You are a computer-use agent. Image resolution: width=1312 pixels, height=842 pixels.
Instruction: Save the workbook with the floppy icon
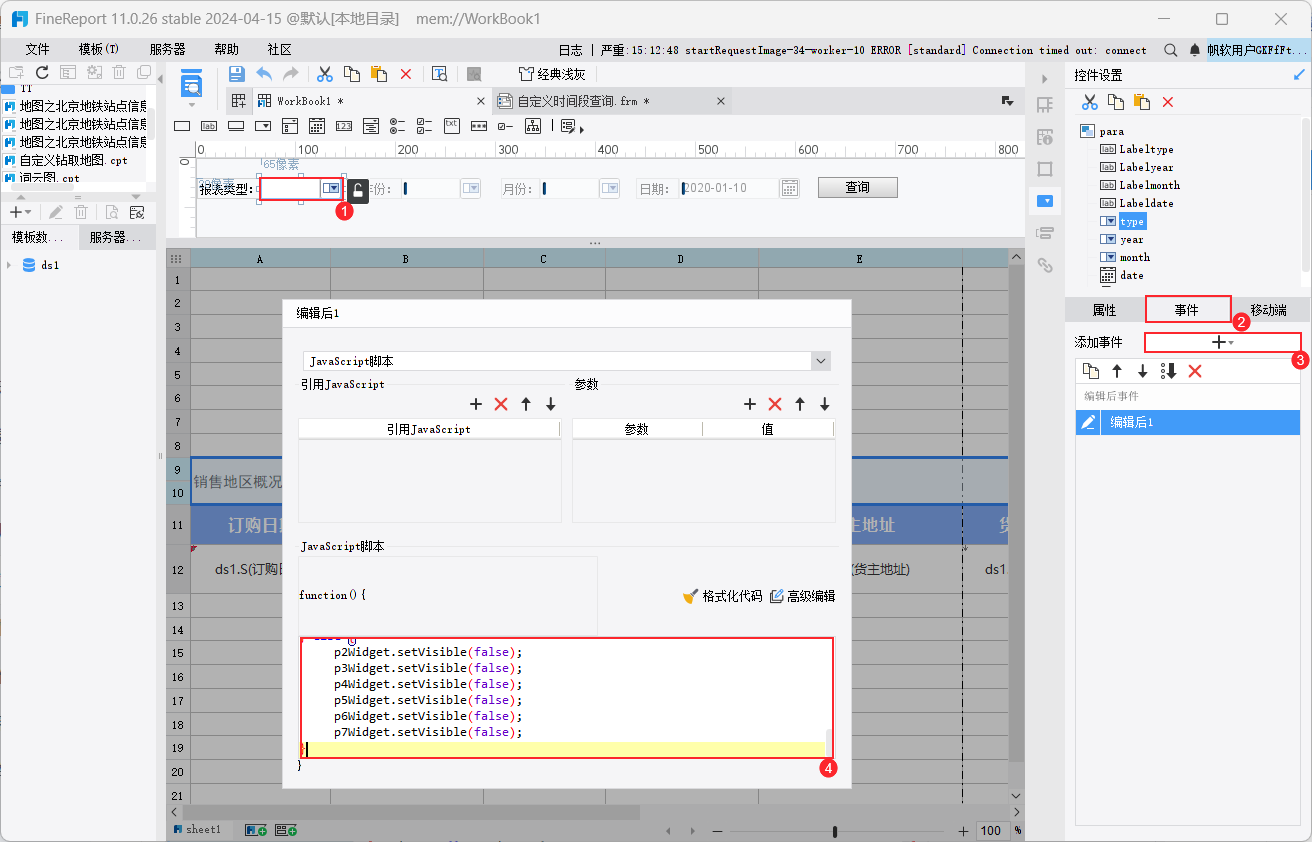[237, 73]
